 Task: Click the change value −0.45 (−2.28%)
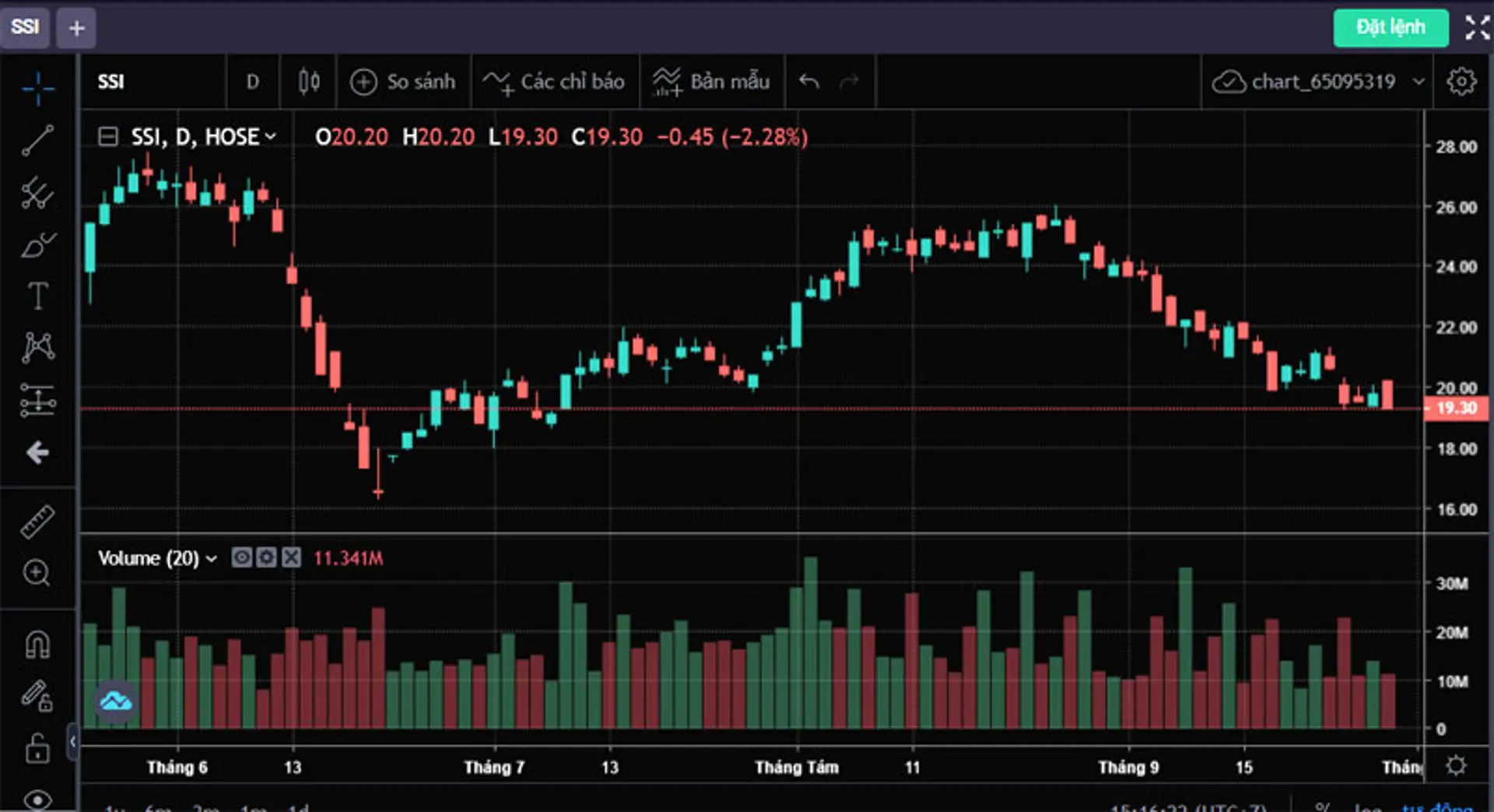coord(732,137)
